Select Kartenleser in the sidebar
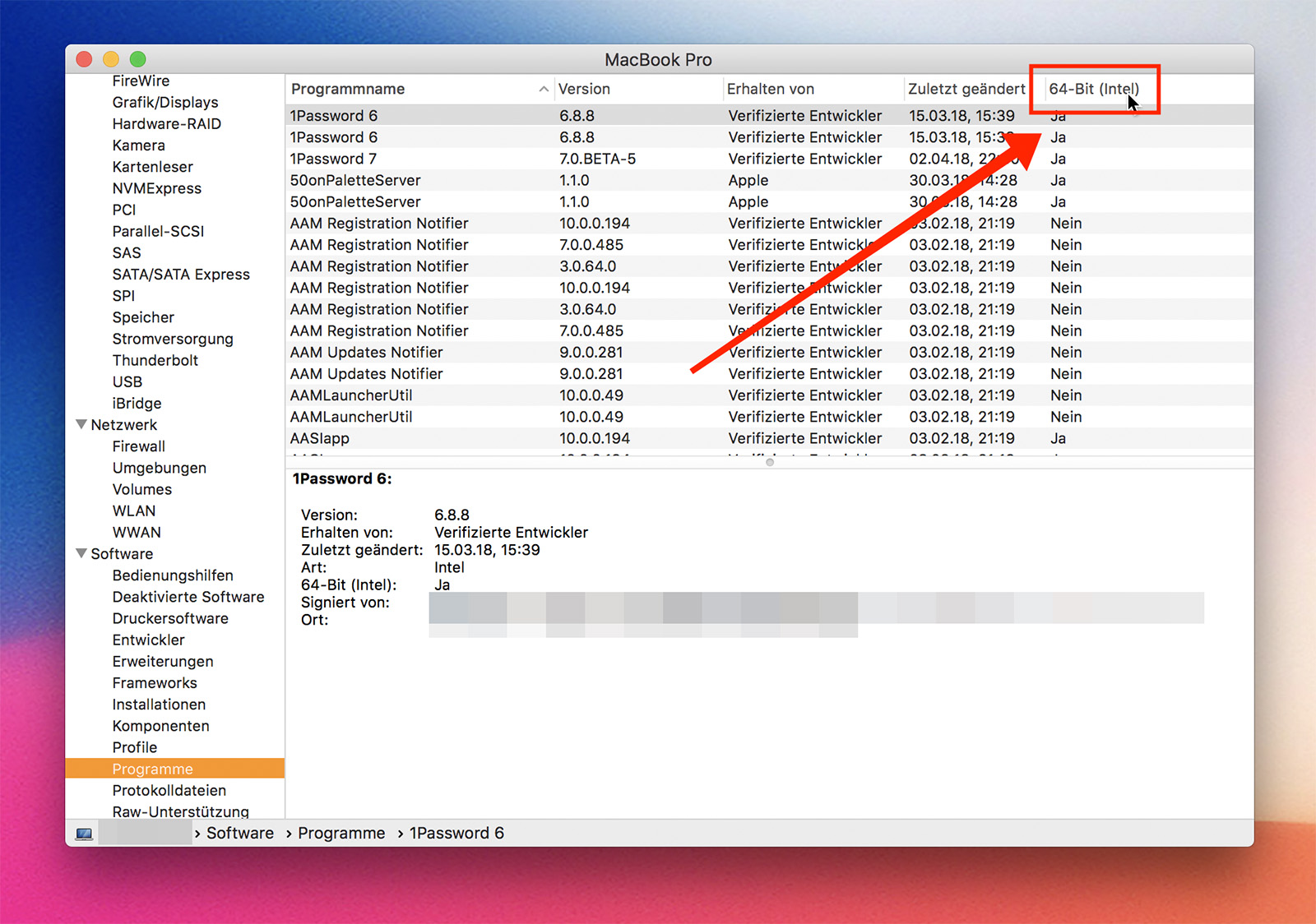 [152, 167]
